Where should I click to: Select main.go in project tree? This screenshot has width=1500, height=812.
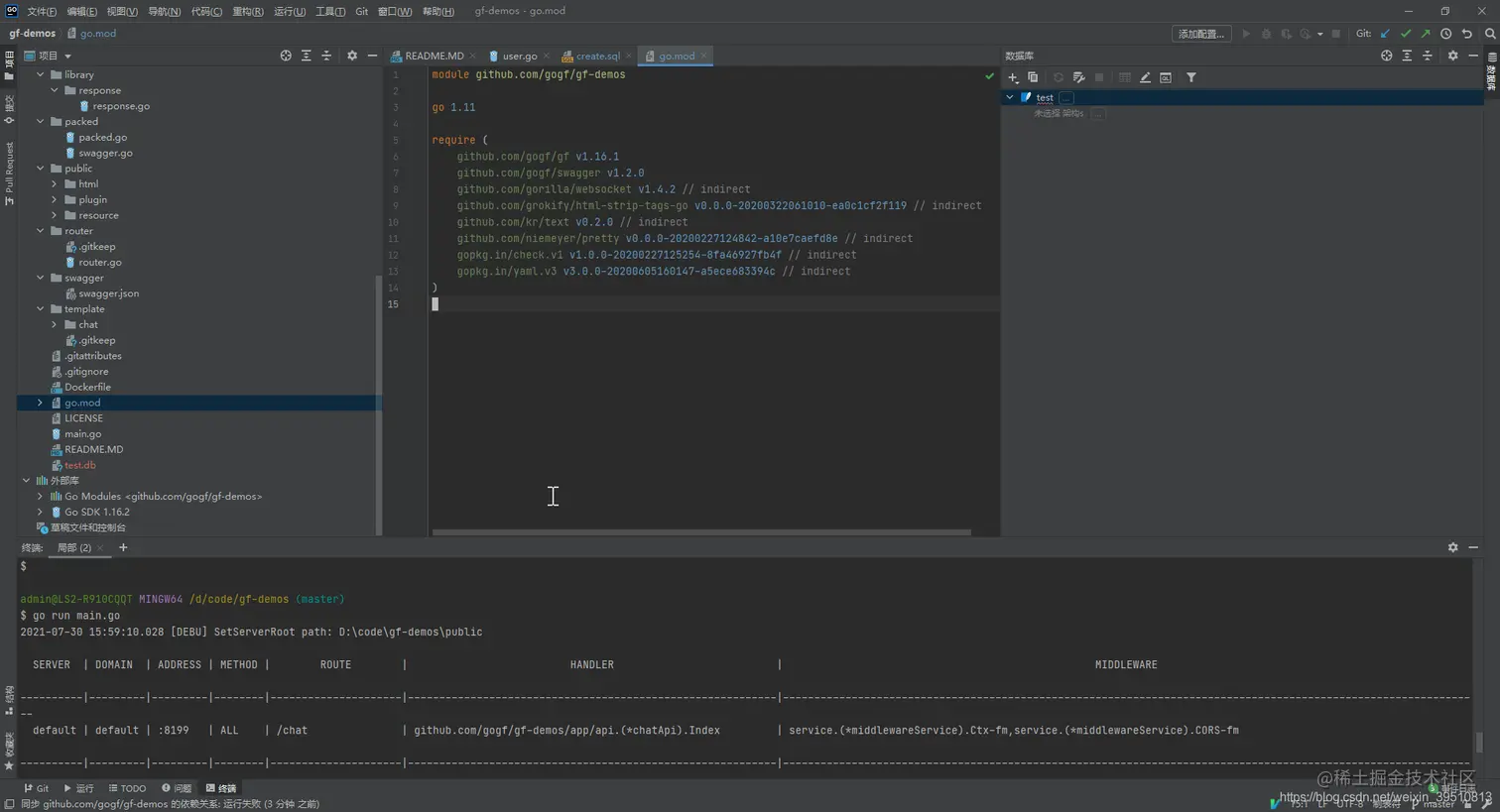point(83,433)
